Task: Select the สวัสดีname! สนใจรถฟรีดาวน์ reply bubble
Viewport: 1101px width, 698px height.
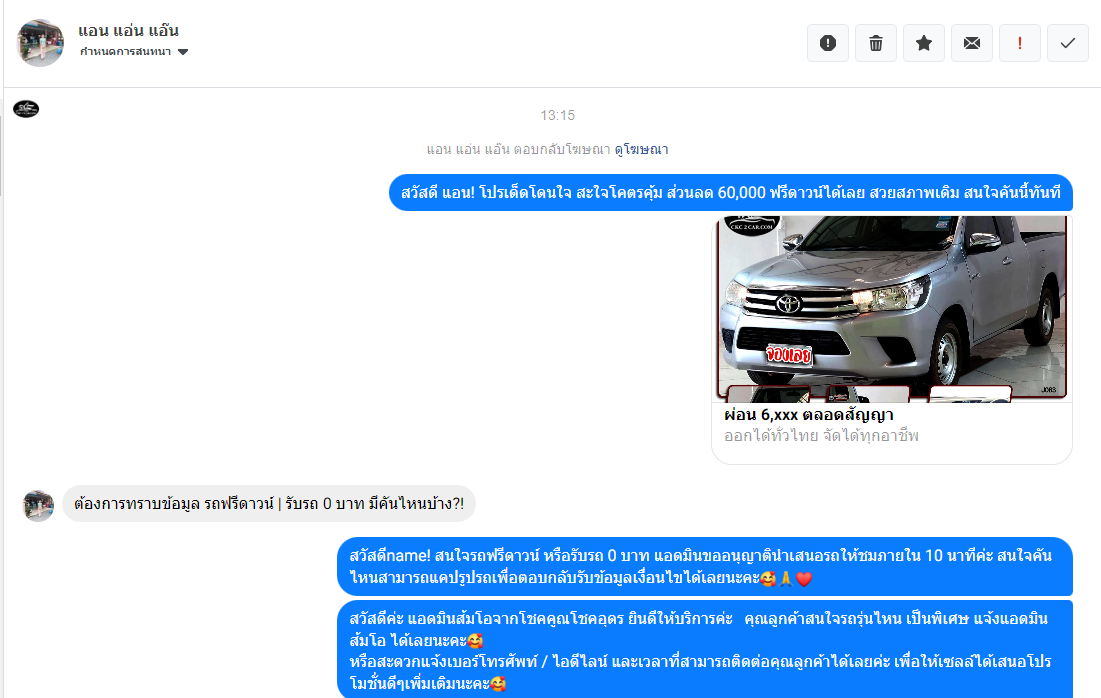Action: 705,567
